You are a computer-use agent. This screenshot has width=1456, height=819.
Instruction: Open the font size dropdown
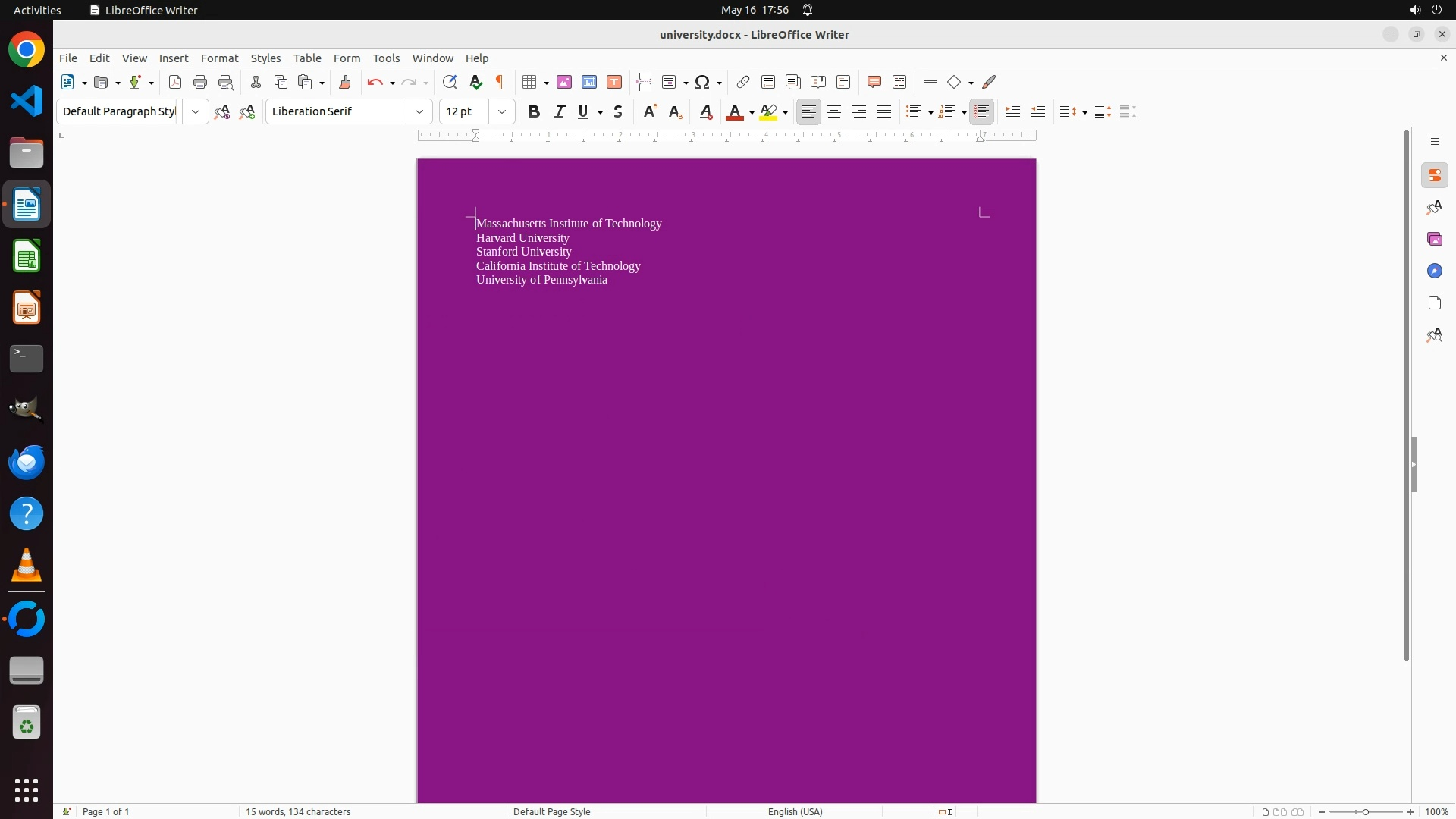[x=502, y=112]
